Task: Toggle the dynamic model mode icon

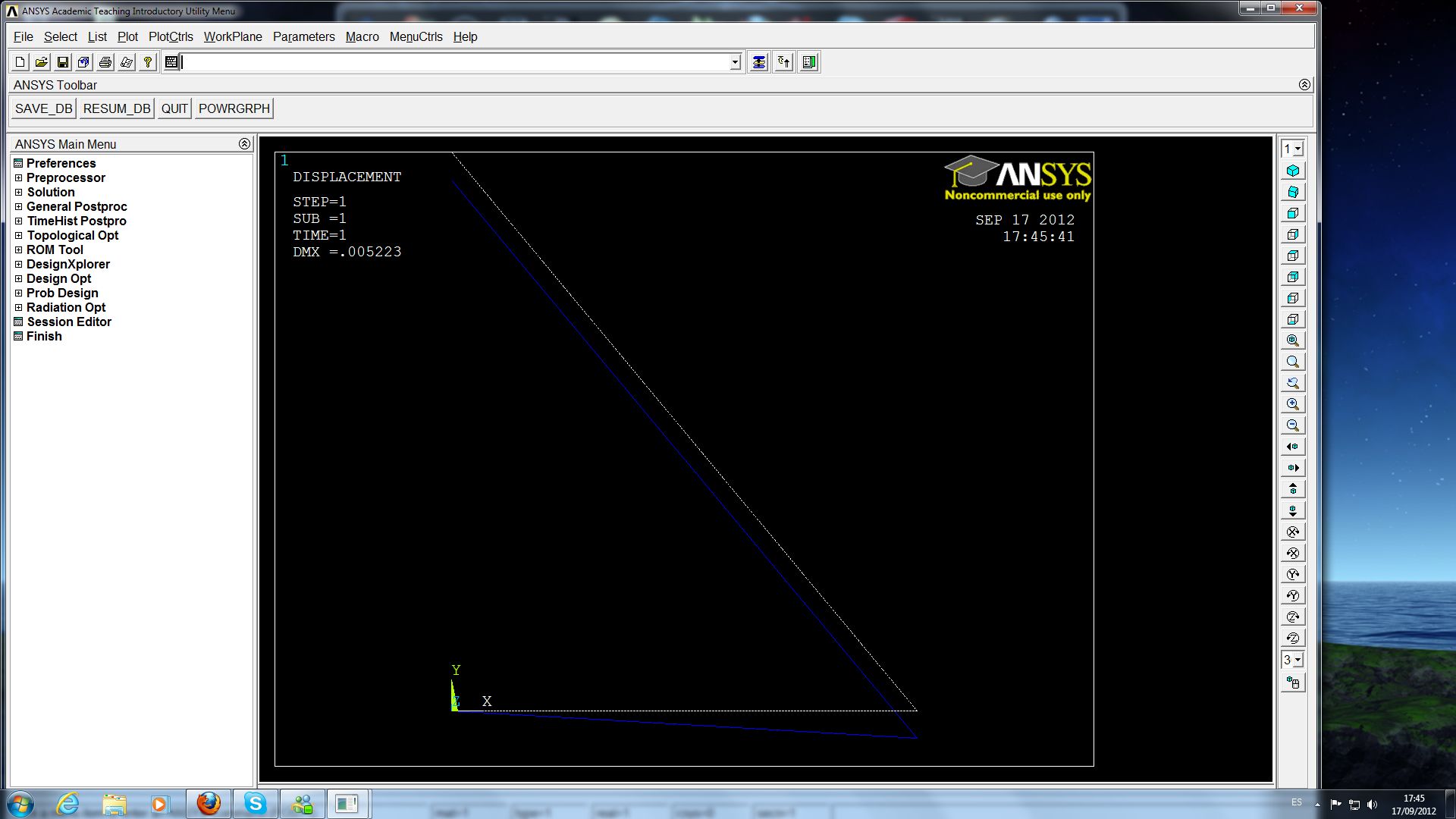Action: pos(1293,682)
